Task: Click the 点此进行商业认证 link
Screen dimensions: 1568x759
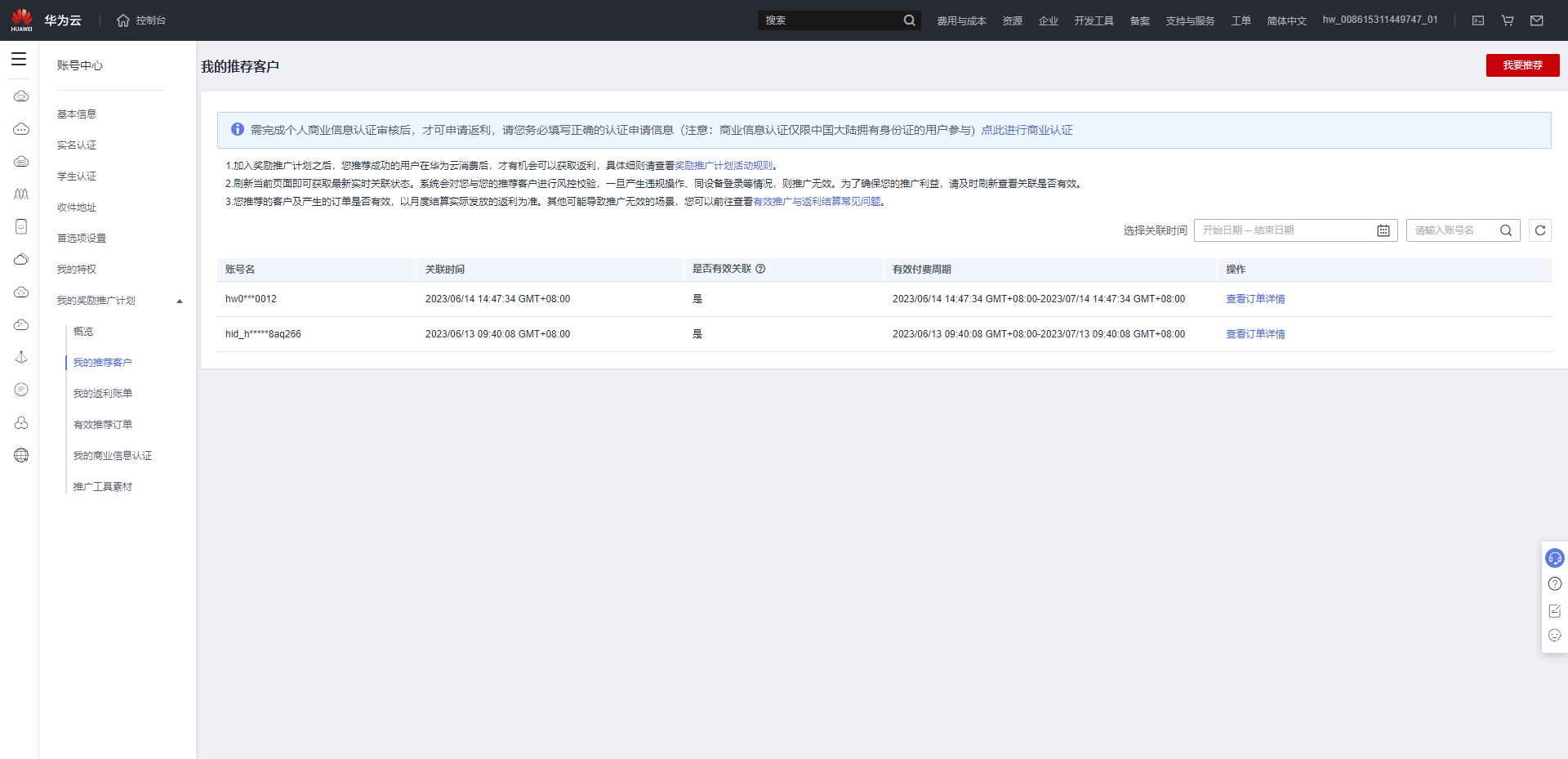Action: 1027,130
